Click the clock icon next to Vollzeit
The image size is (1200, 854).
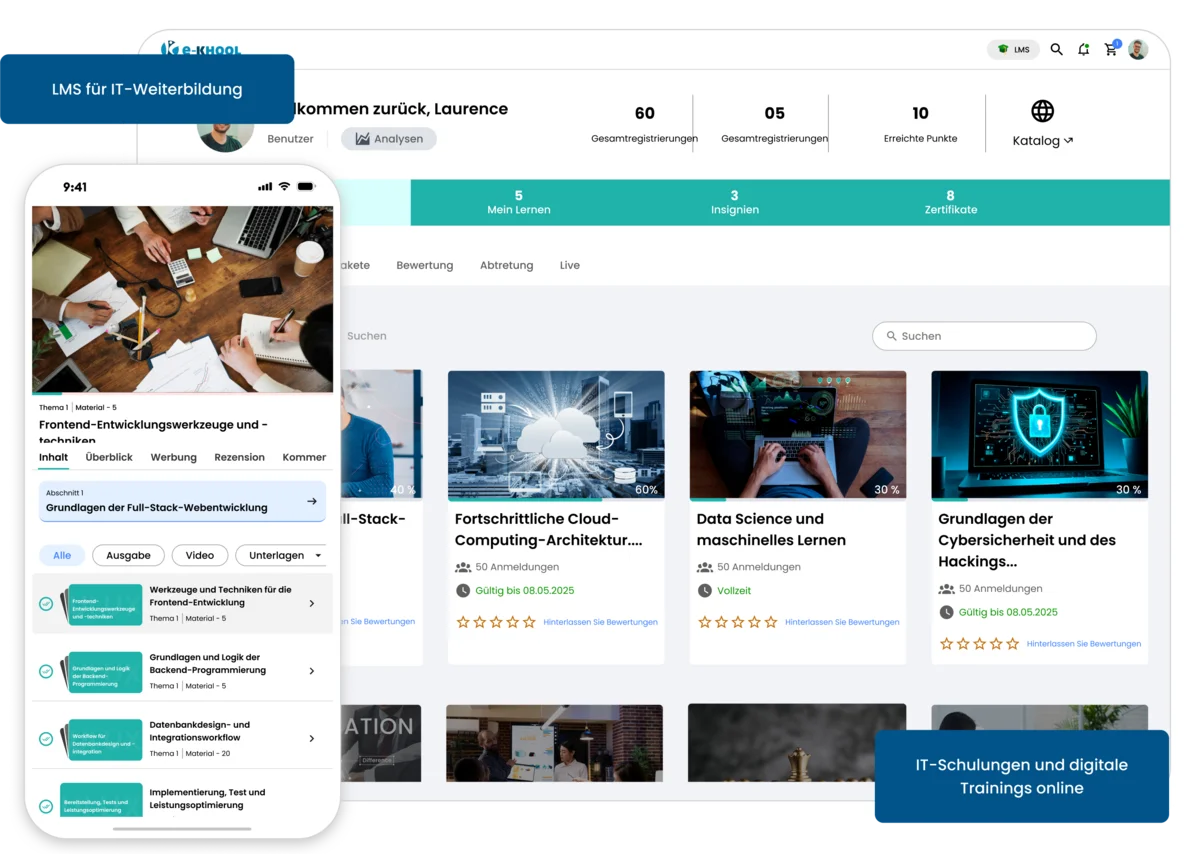(705, 590)
